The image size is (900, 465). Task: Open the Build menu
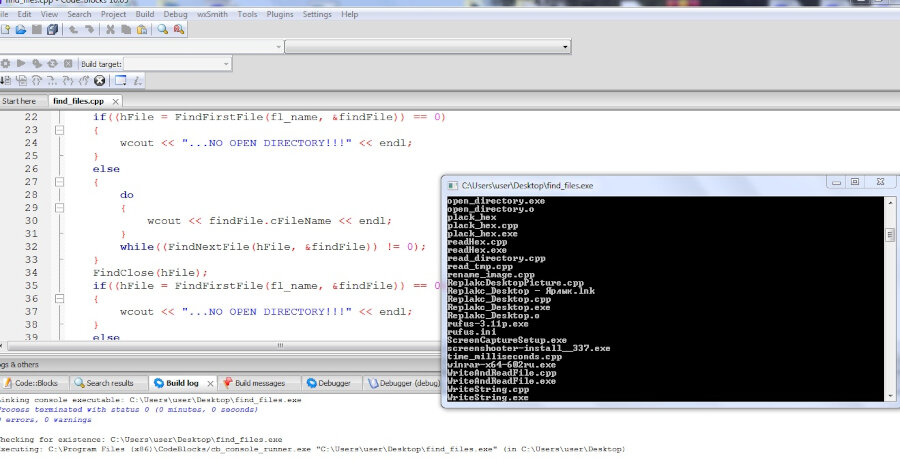145,14
